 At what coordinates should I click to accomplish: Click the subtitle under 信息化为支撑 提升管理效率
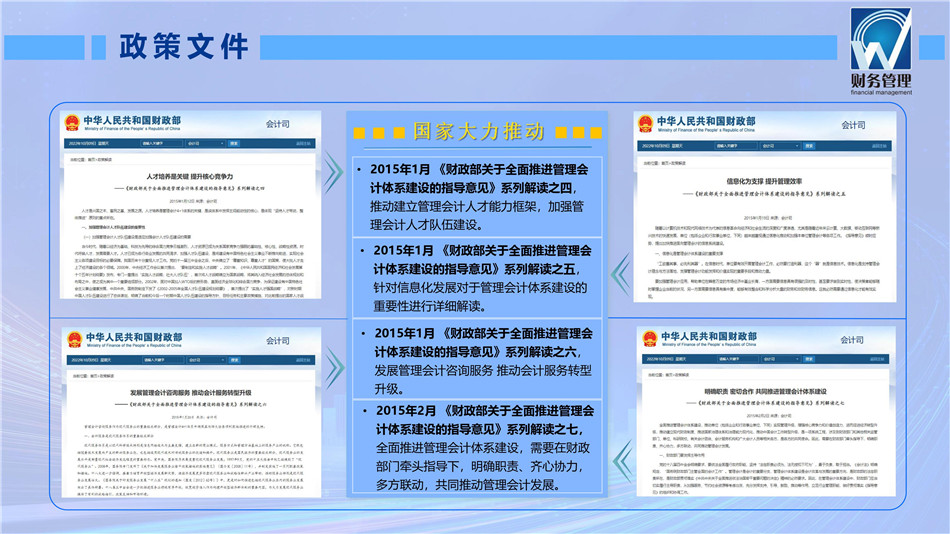point(764,194)
